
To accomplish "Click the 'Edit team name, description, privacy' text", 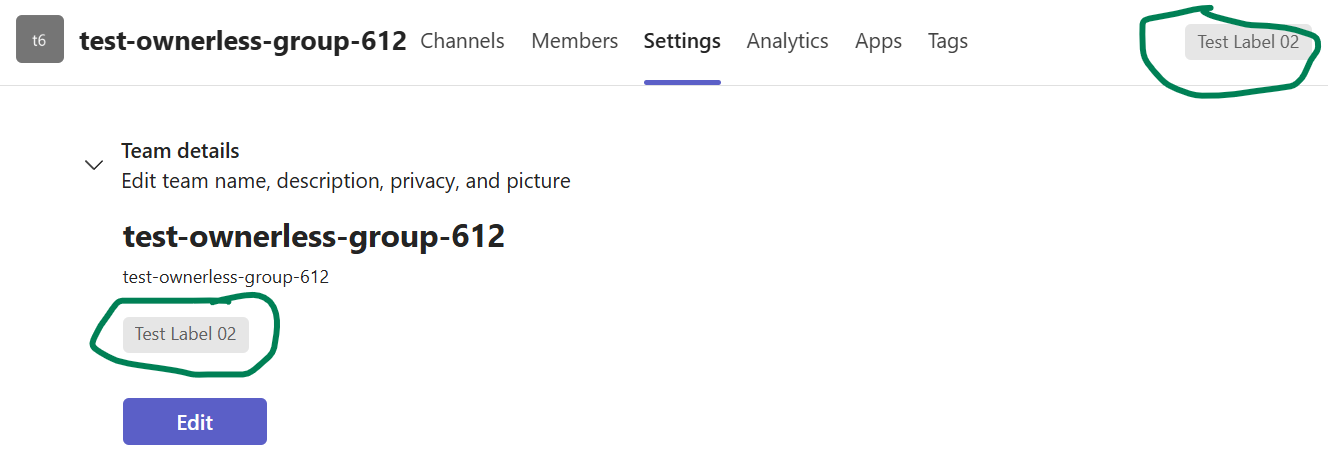I will click(346, 182).
